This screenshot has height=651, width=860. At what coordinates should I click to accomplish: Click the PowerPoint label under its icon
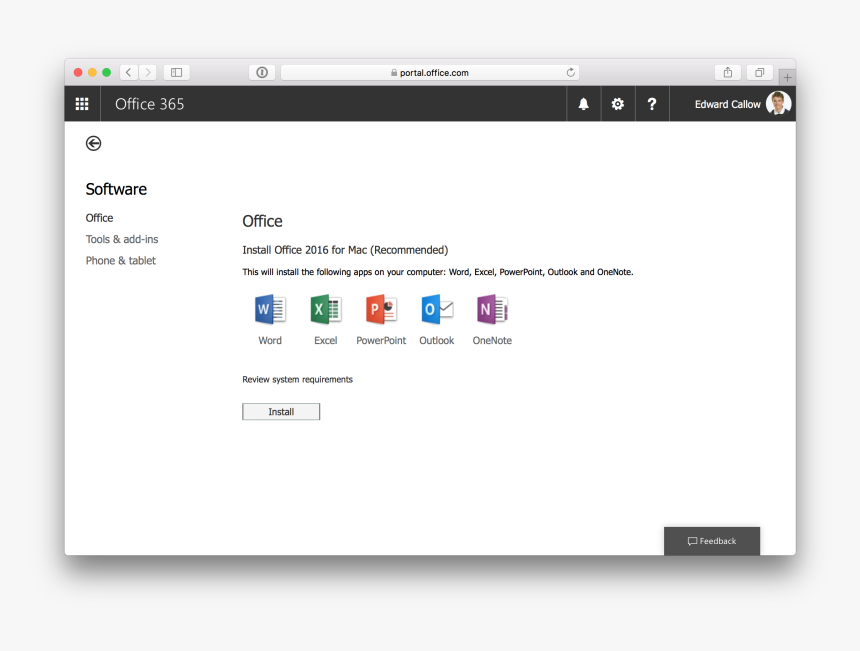pyautogui.click(x=381, y=341)
